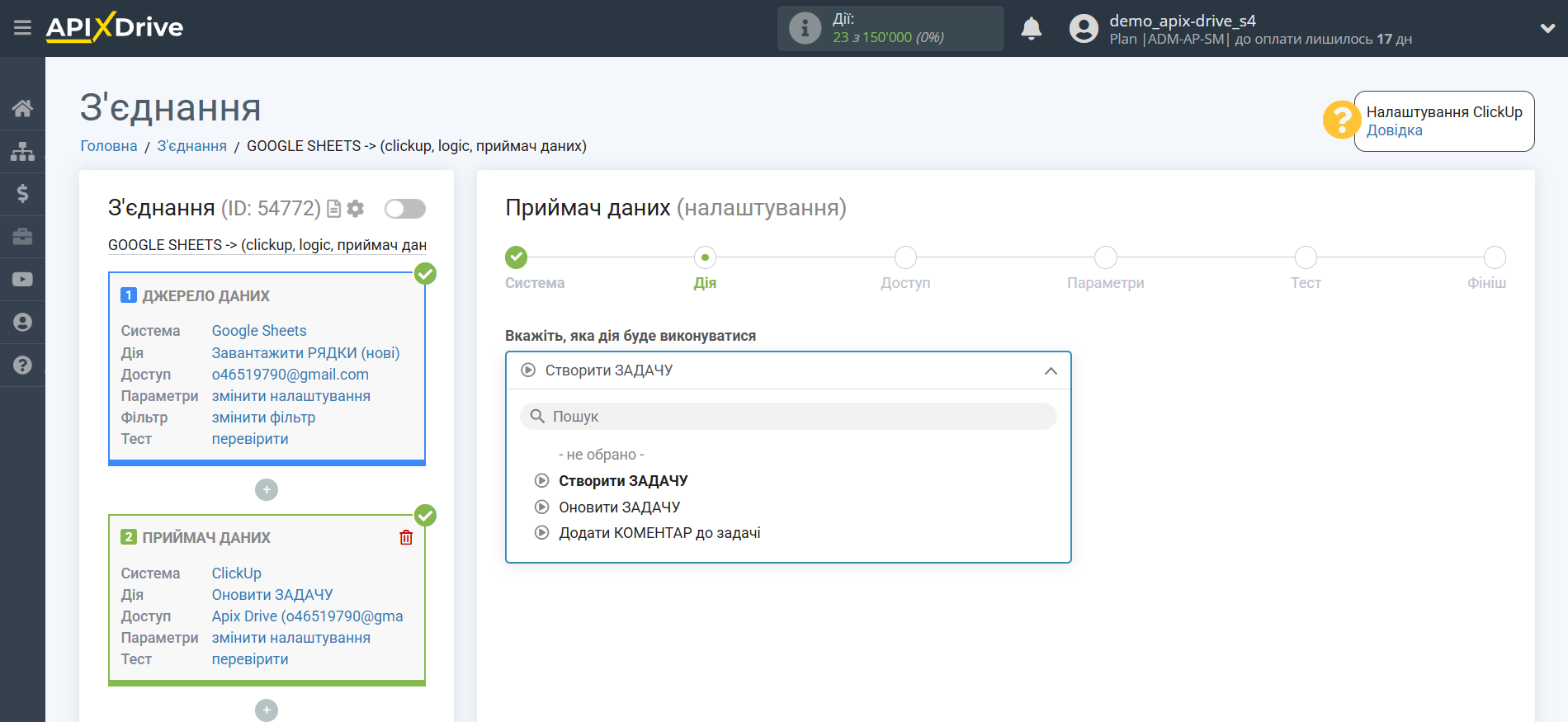Click the Пошук search field
The image size is (1568, 722).
(788, 417)
